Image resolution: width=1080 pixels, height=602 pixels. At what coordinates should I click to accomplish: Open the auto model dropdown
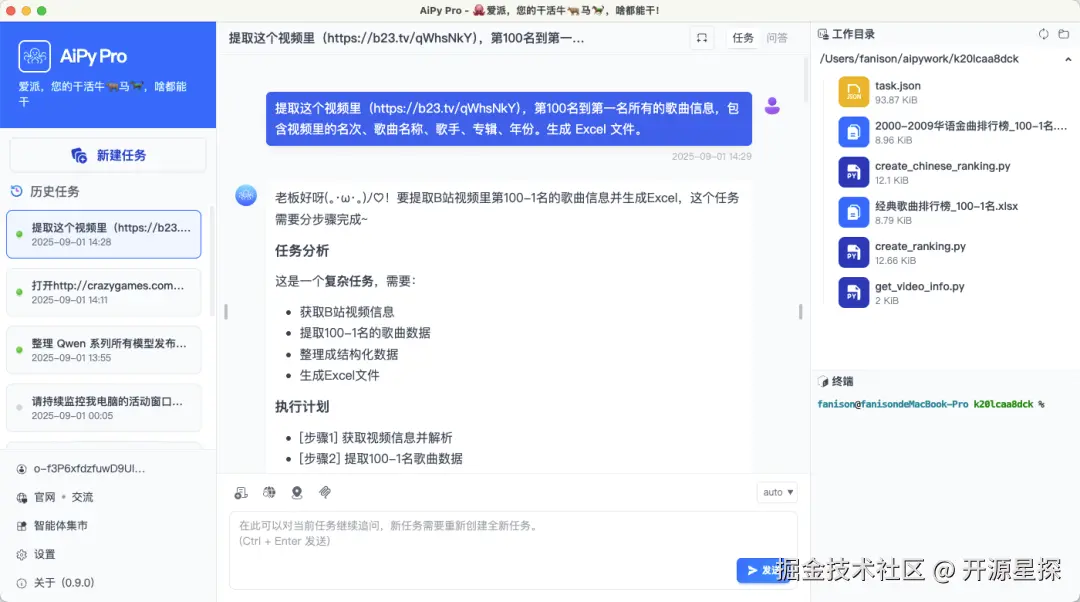tap(777, 491)
